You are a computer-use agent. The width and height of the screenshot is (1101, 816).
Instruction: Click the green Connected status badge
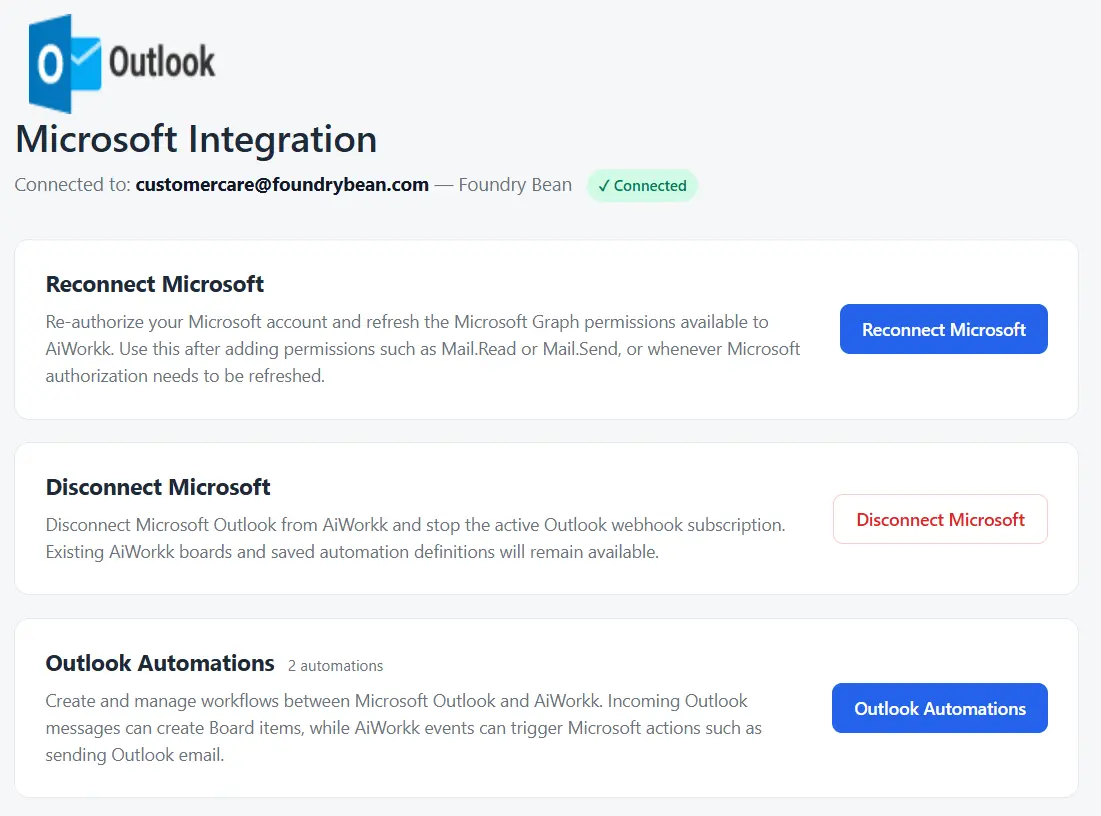coord(642,185)
